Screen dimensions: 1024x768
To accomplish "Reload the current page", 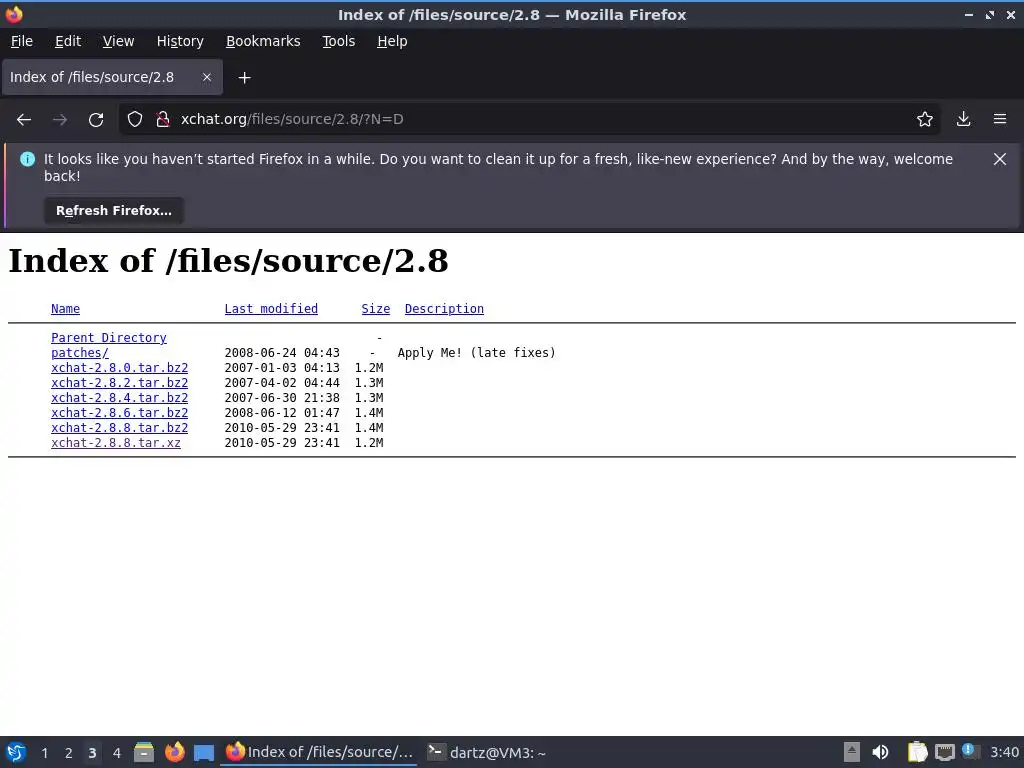I will 96,120.
